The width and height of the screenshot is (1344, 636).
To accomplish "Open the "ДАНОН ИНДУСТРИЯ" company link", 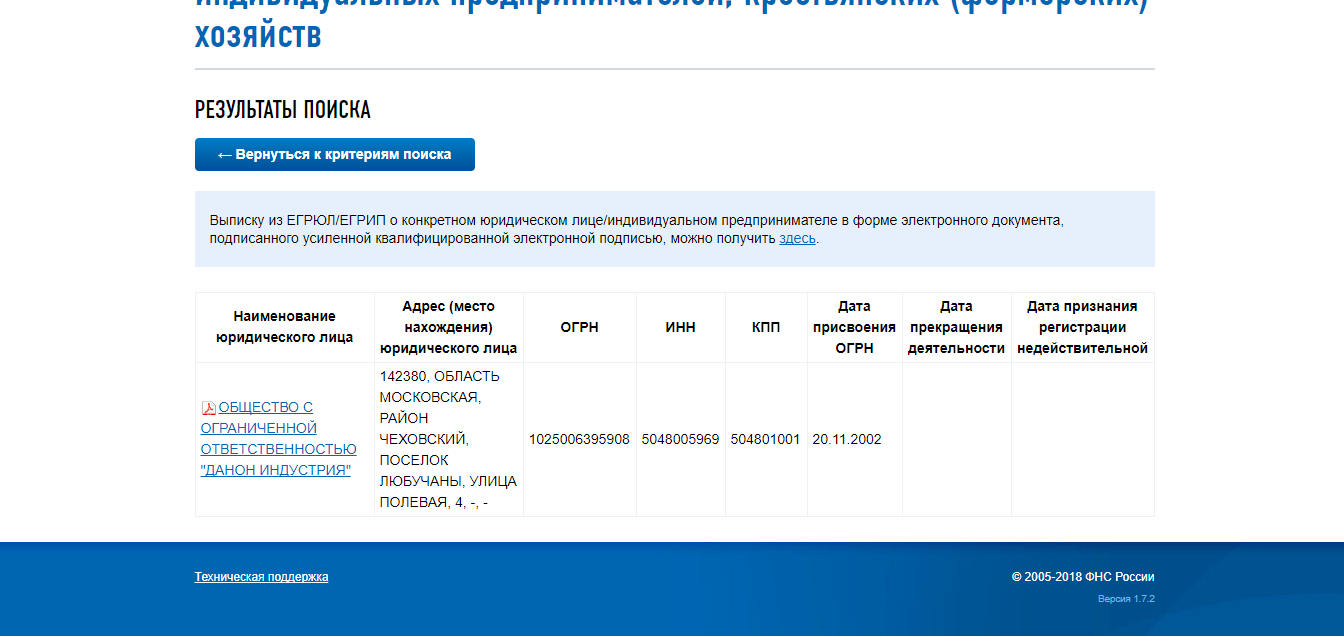I will coord(278,439).
